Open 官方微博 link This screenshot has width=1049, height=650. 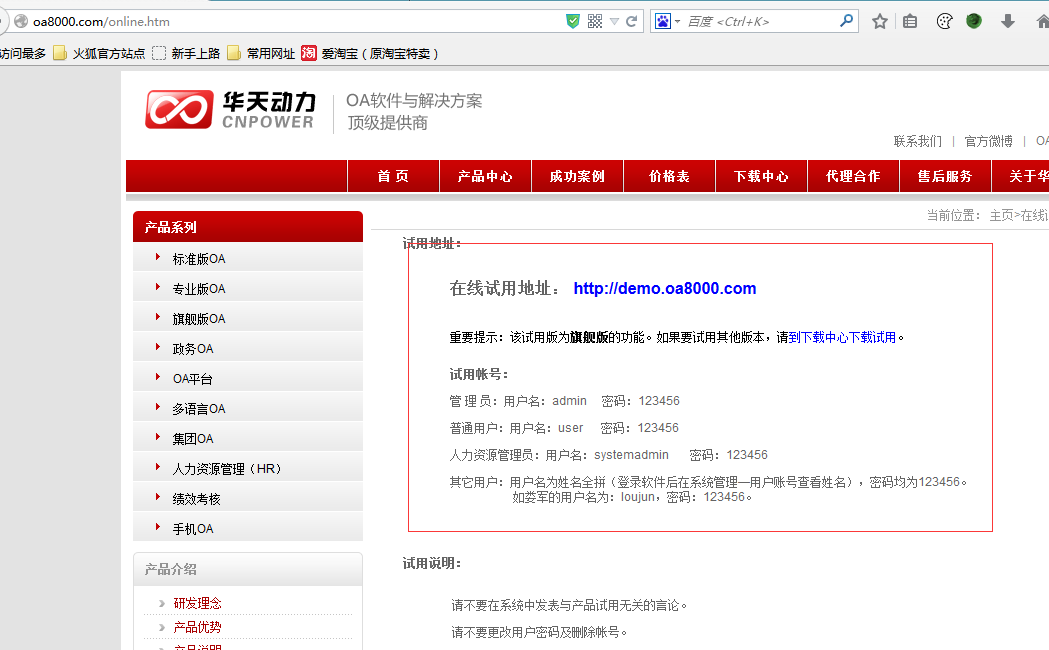pyautogui.click(x=988, y=141)
